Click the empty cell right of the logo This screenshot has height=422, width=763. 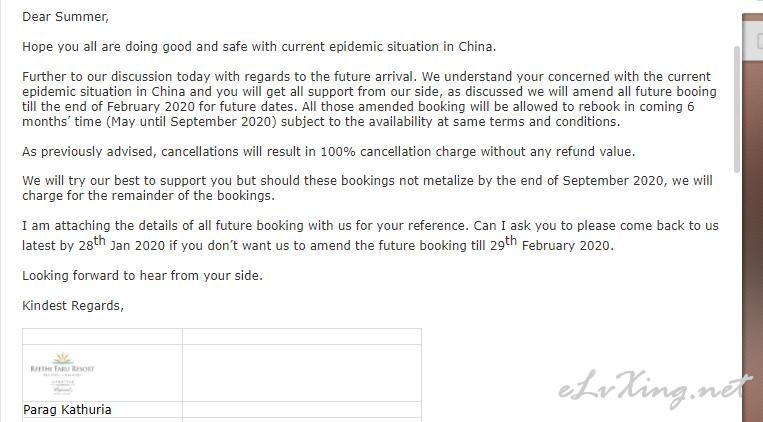[x=302, y=373]
